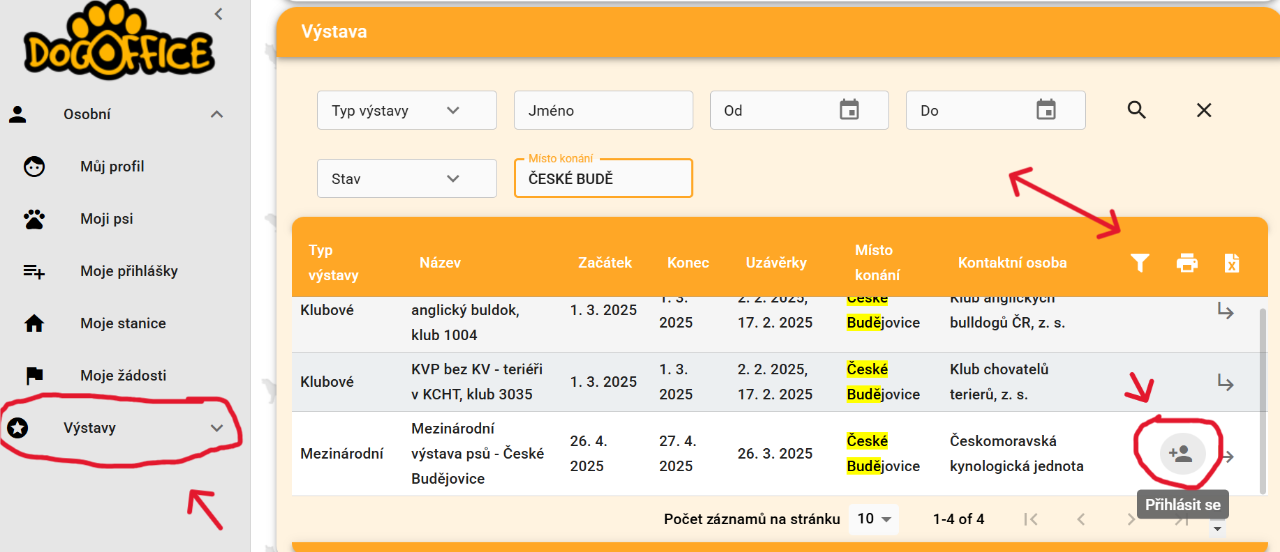
Task: Open detail arrow for KVP teriéři row
Action: [x=1225, y=382]
